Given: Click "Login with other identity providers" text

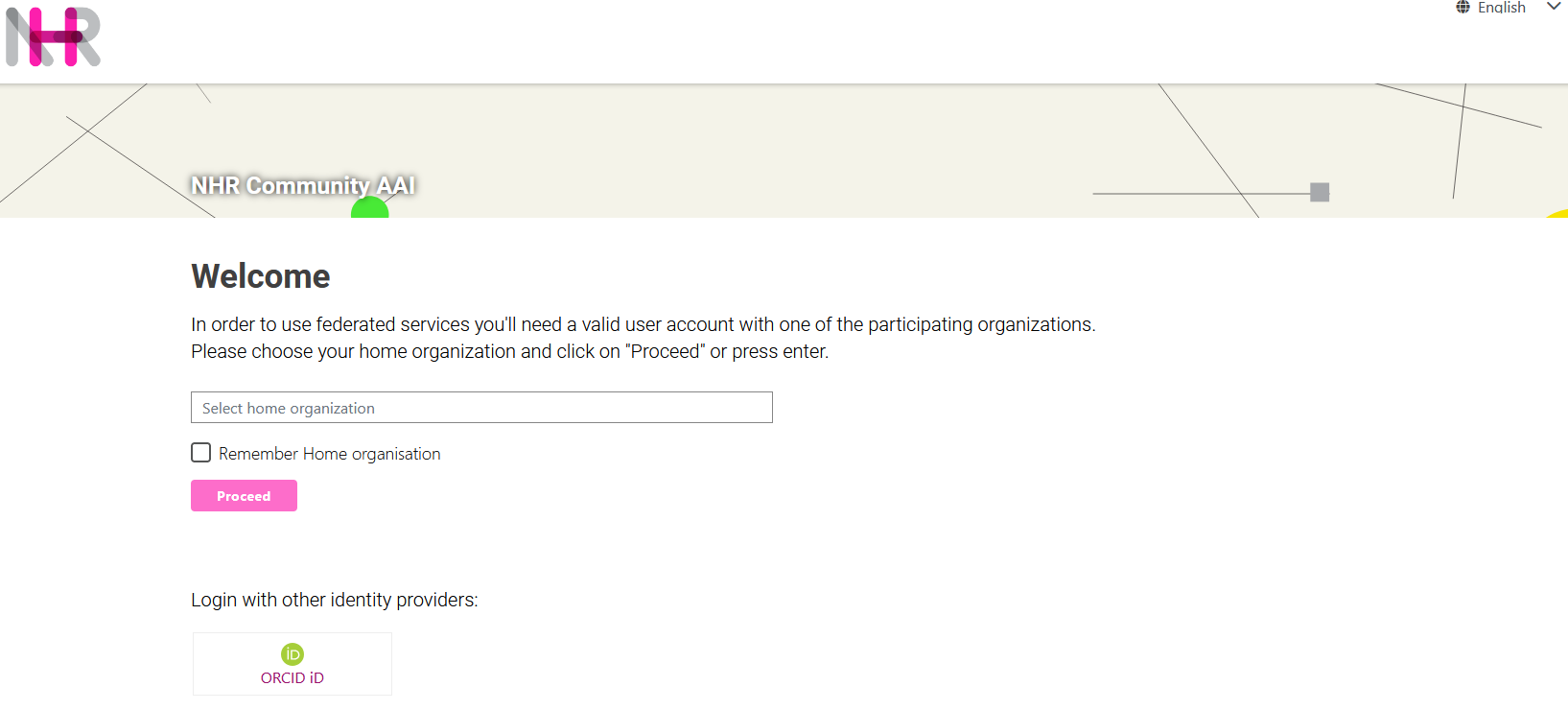Looking at the screenshot, I should pyautogui.click(x=334, y=600).
